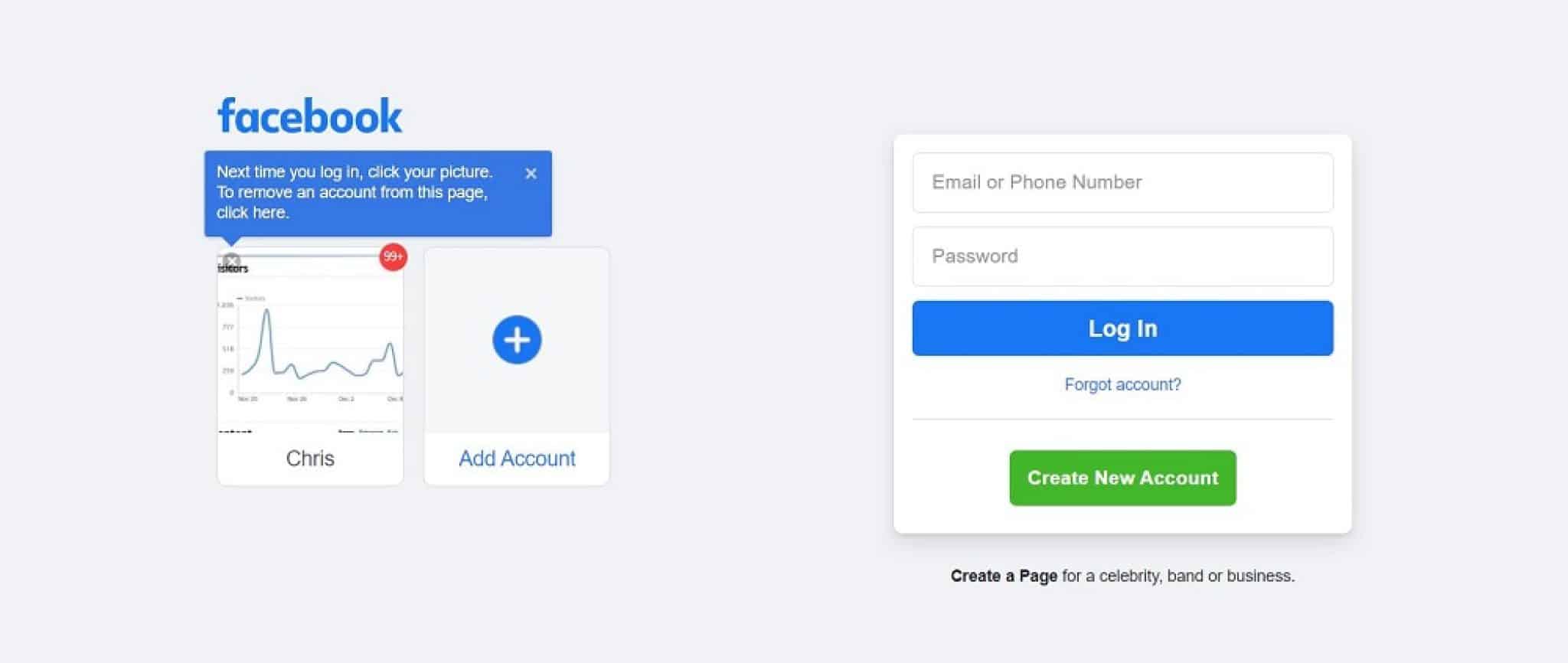Click the facebook logo
This screenshot has height=663, width=1568.
[309, 116]
